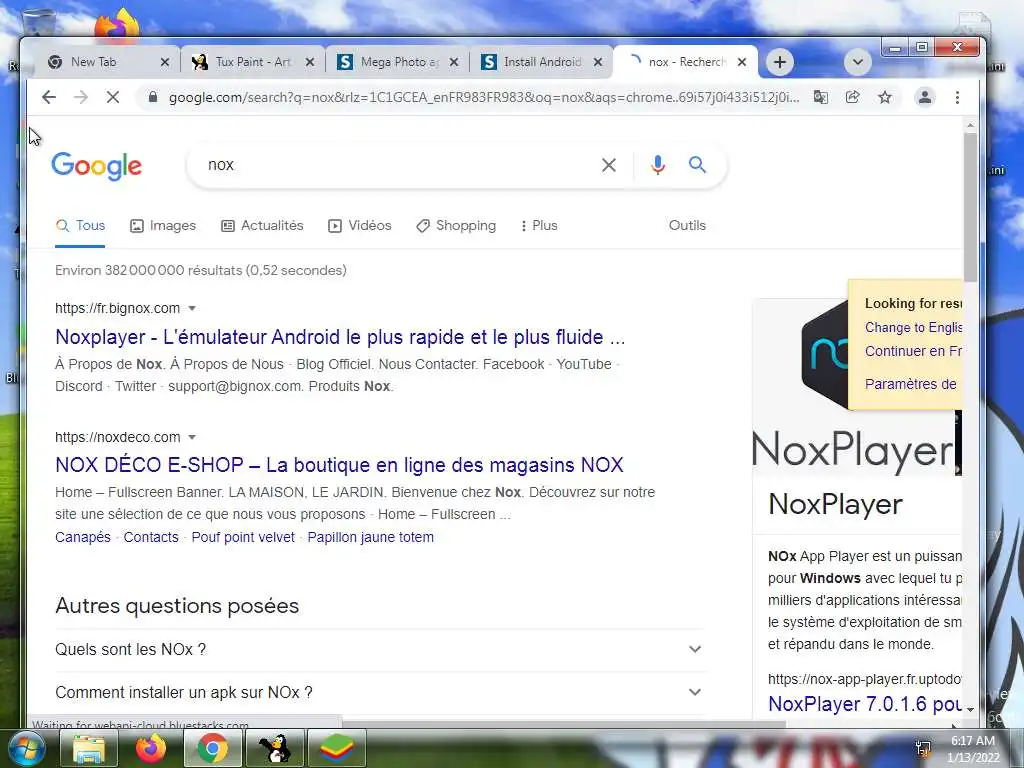Select the Images results filter
This screenshot has width=1024, height=768.
(x=163, y=225)
